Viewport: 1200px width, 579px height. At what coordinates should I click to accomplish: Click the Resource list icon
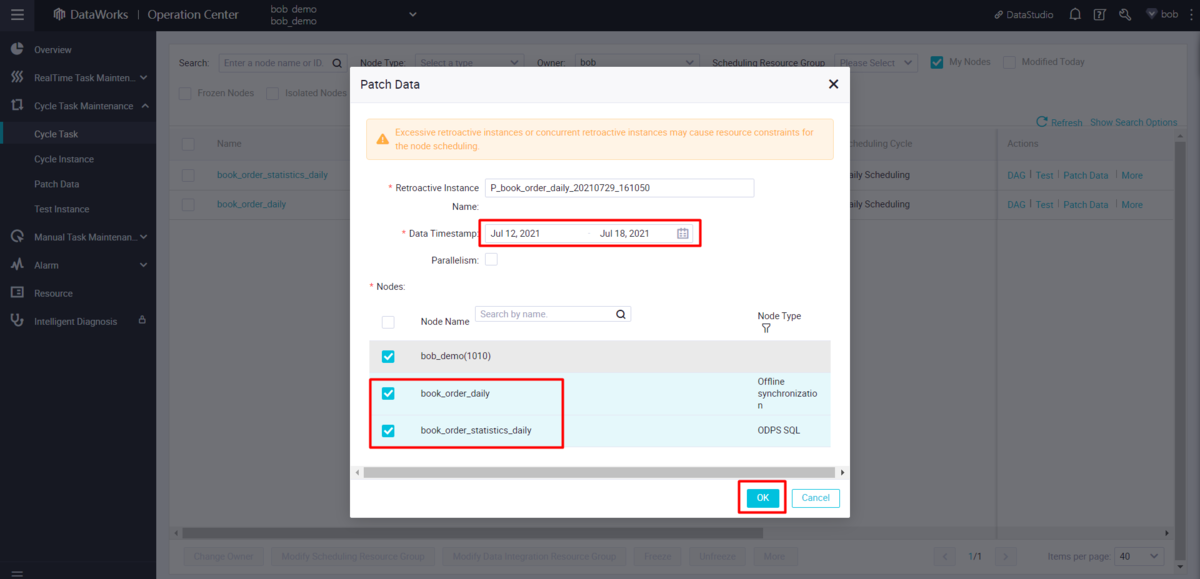[17, 293]
